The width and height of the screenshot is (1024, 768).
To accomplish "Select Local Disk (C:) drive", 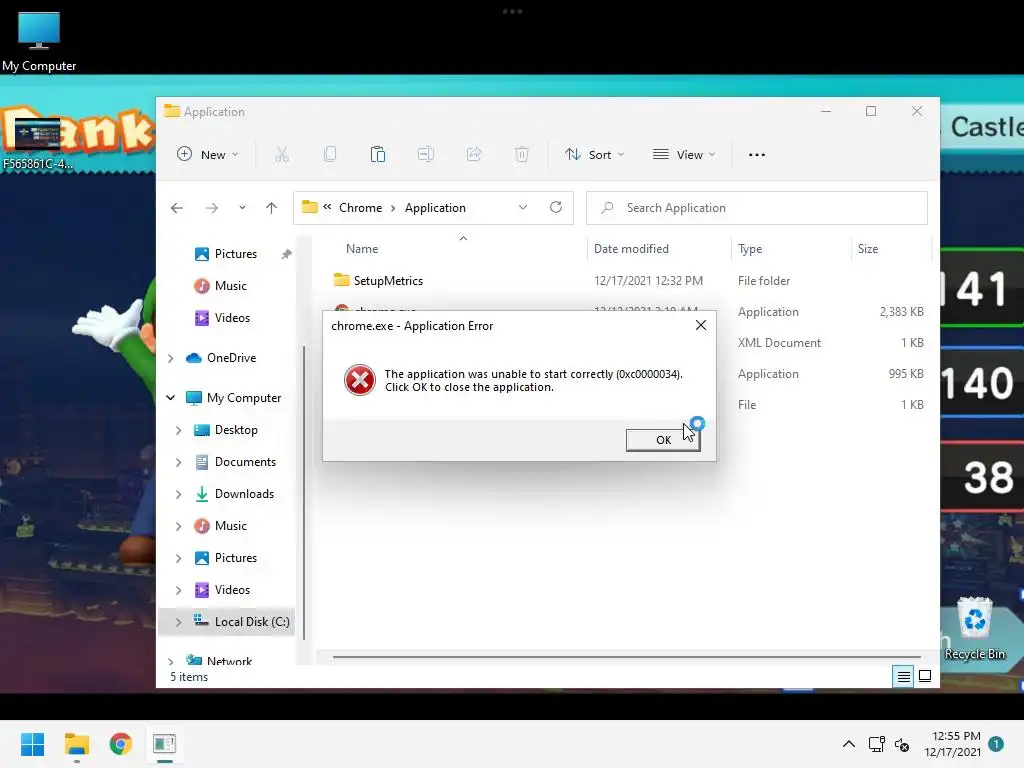I will coord(251,622).
